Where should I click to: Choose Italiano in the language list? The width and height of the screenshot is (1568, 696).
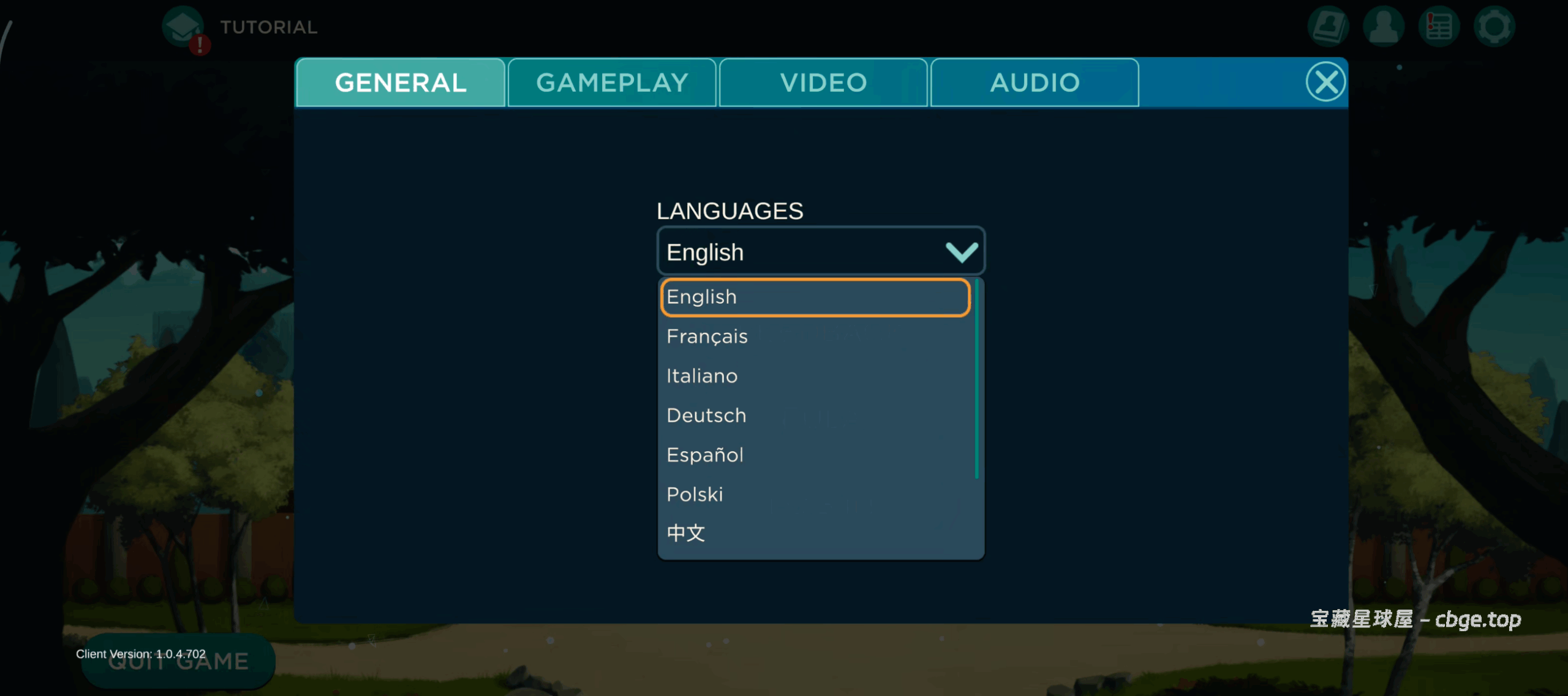tap(702, 376)
